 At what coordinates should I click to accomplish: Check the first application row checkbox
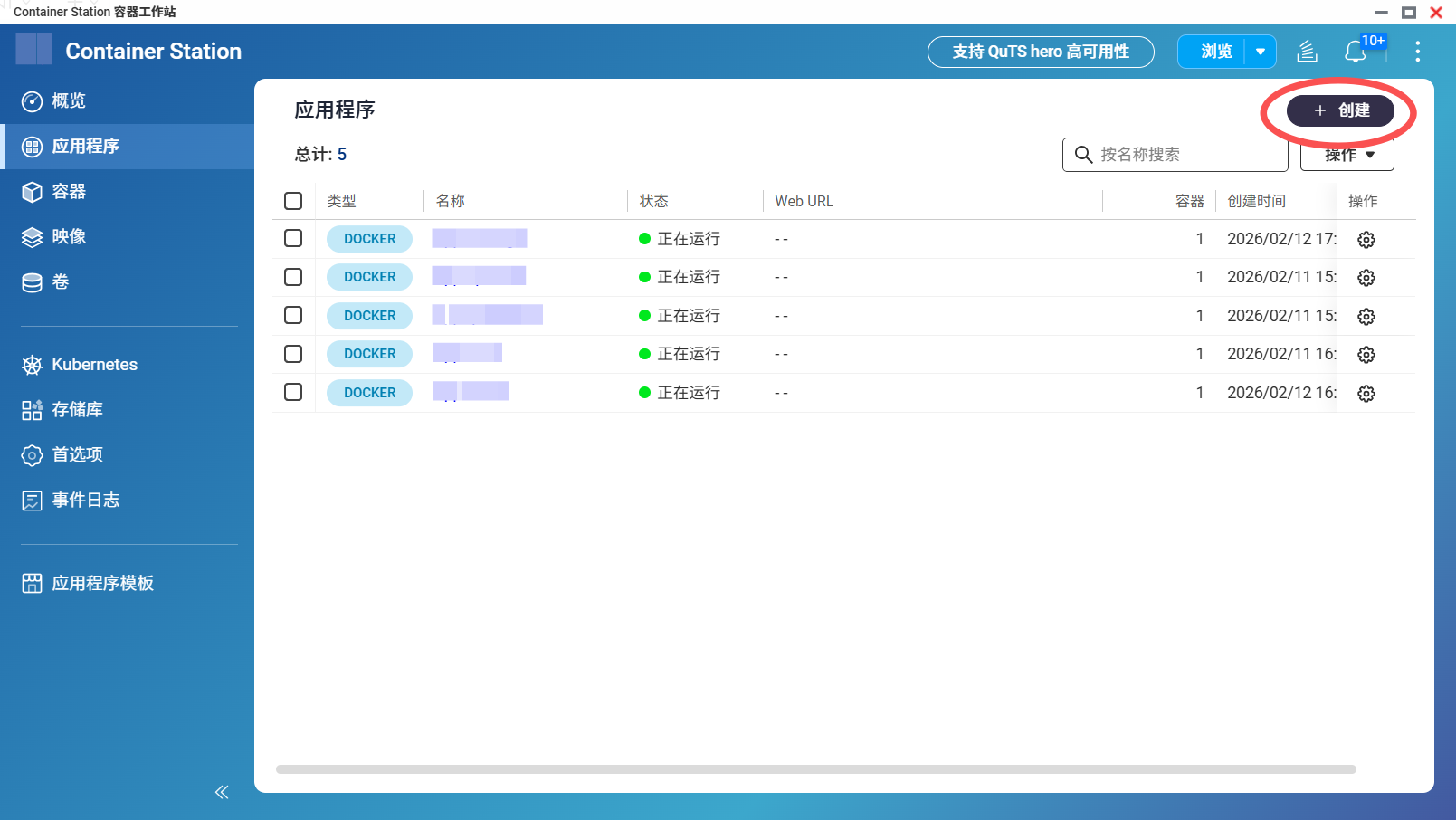(x=293, y=238)
